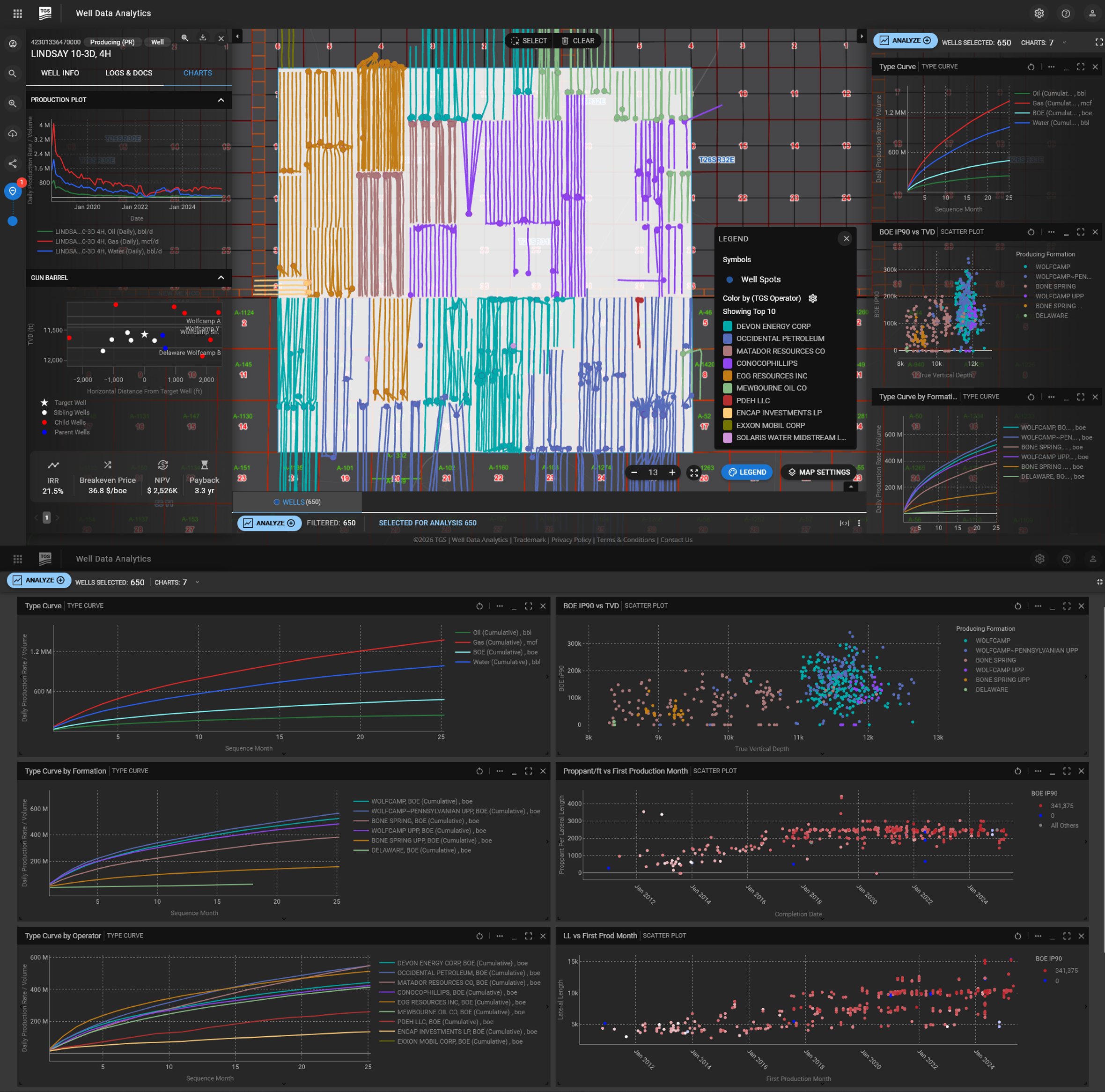Click the MAP SETTINGS button
The width and height of the screenshot is (1105, 1092).
818,472
